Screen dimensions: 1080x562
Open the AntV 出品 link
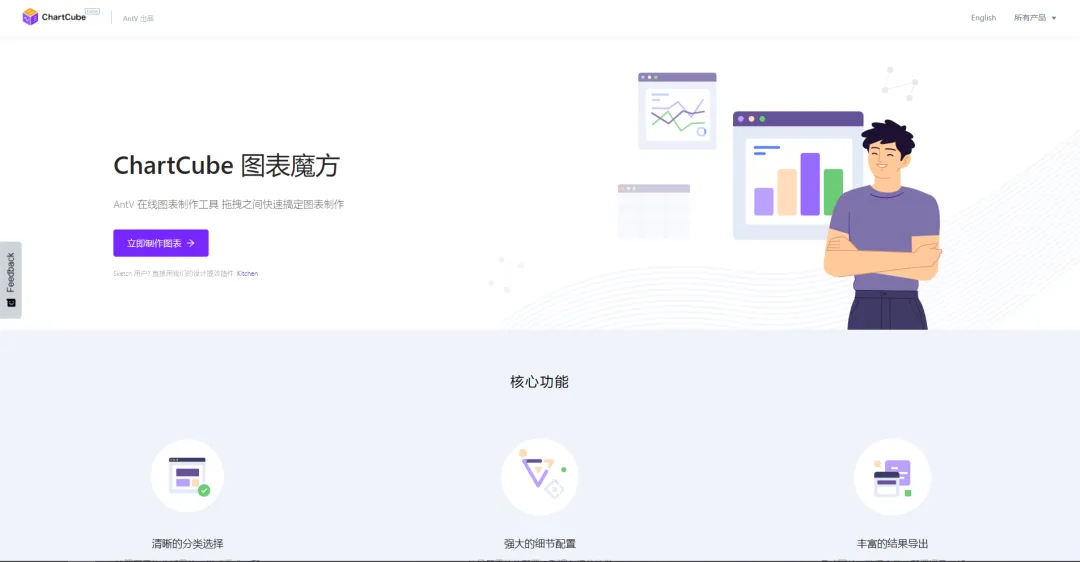[138, 19]
